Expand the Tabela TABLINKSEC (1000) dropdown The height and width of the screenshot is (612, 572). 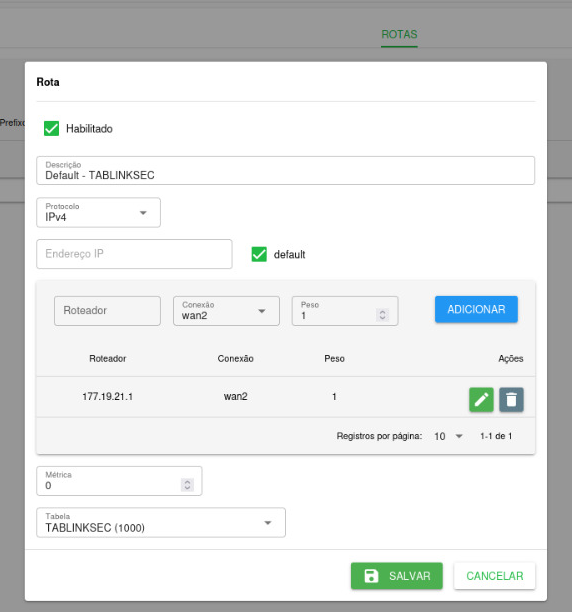point(161,522)
